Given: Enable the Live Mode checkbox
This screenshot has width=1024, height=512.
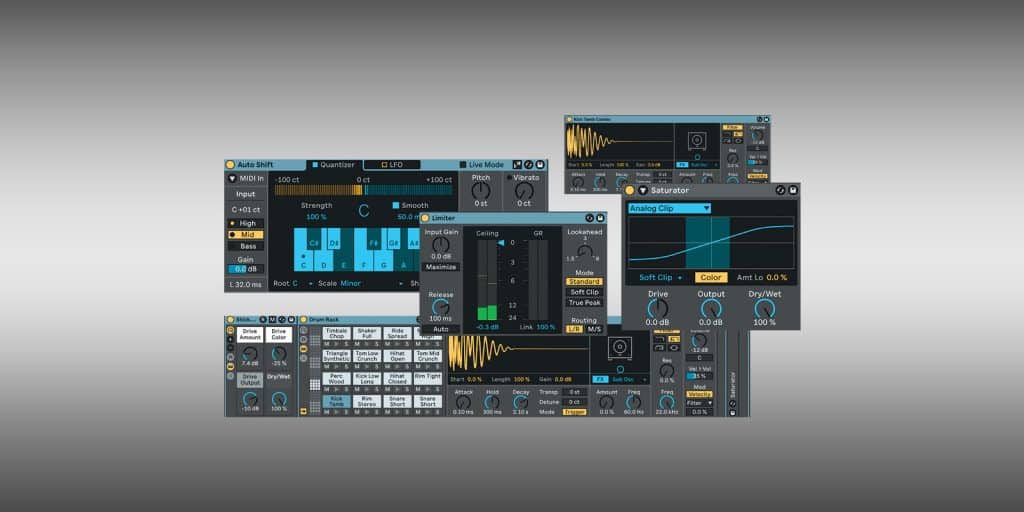Looking at the screenshot, I should click(x=463, y=165).
